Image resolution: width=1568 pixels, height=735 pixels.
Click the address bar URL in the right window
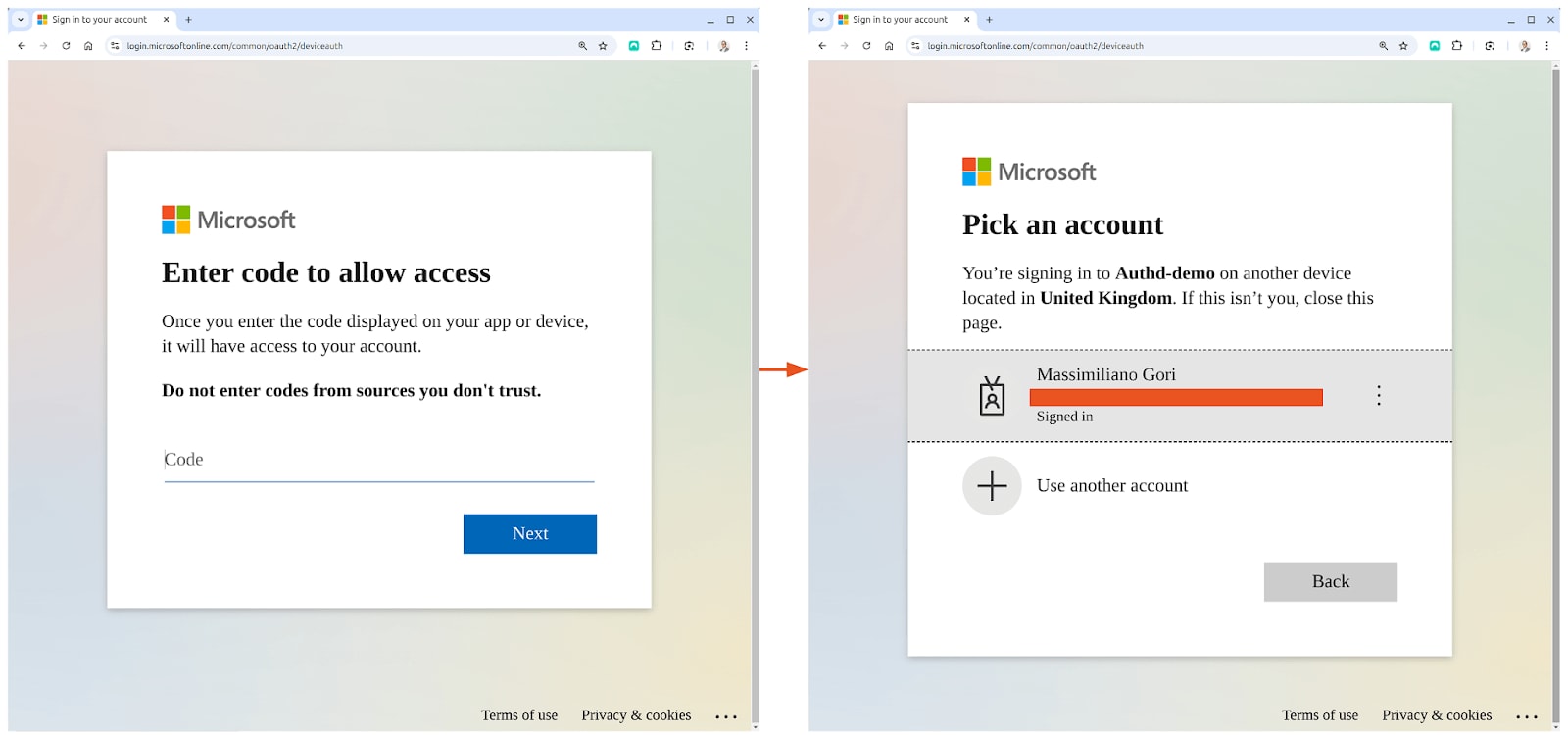coord(1036,46)
